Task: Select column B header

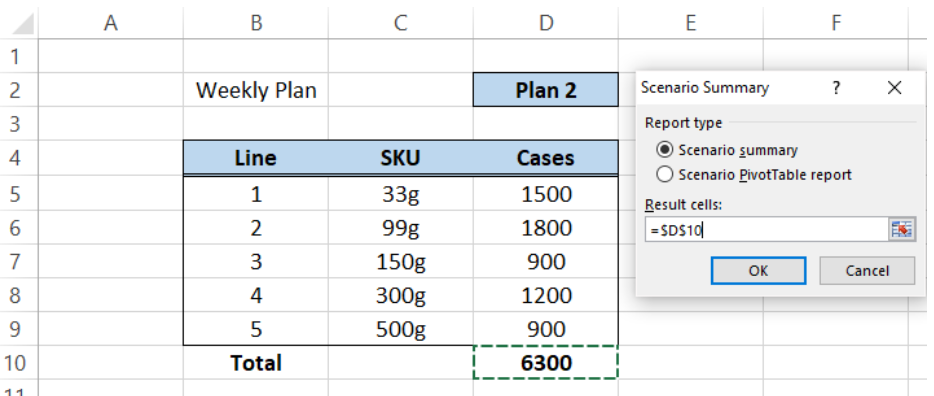Action: 256,23
